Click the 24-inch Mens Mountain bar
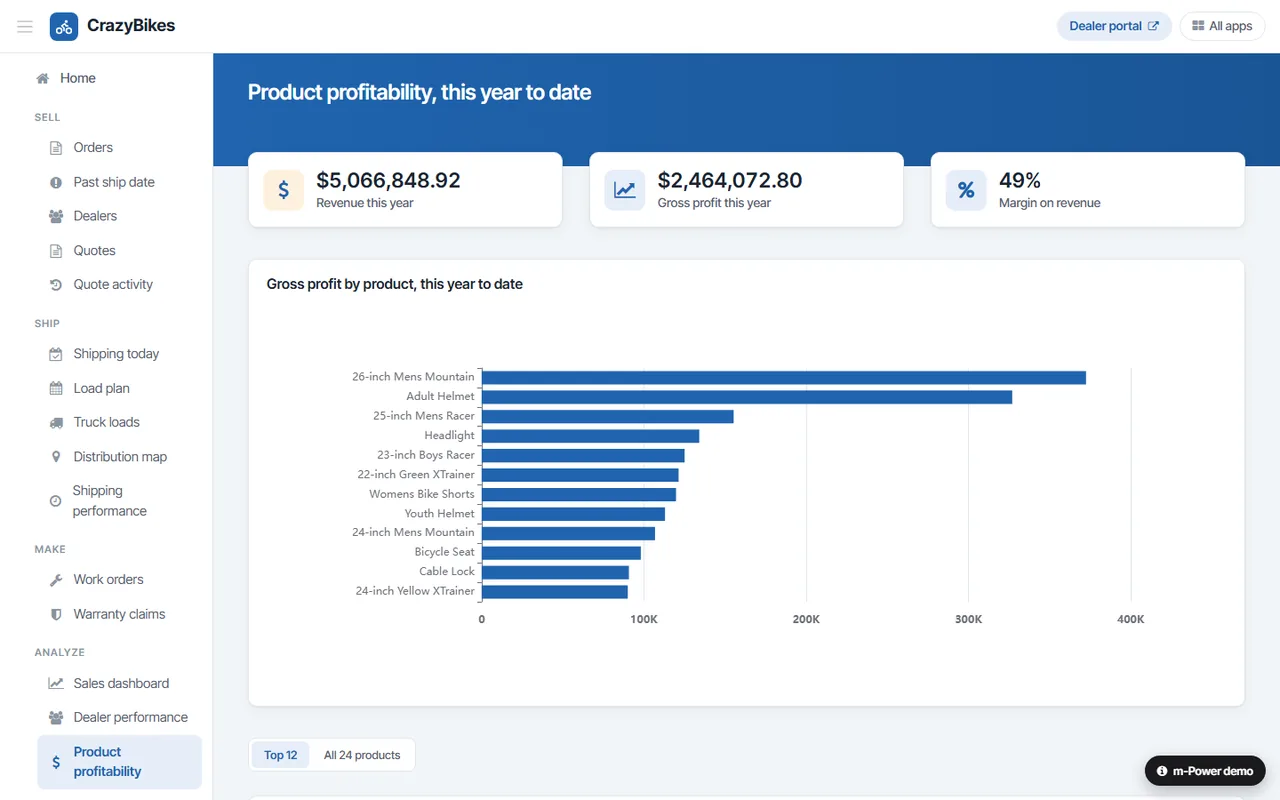This screenshot has height=800, width=1280. (568, 533)
